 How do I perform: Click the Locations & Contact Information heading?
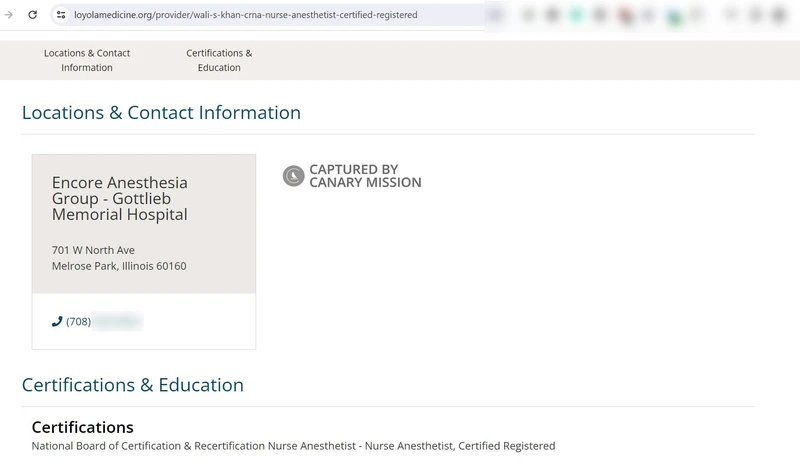[x=161, y=113]
